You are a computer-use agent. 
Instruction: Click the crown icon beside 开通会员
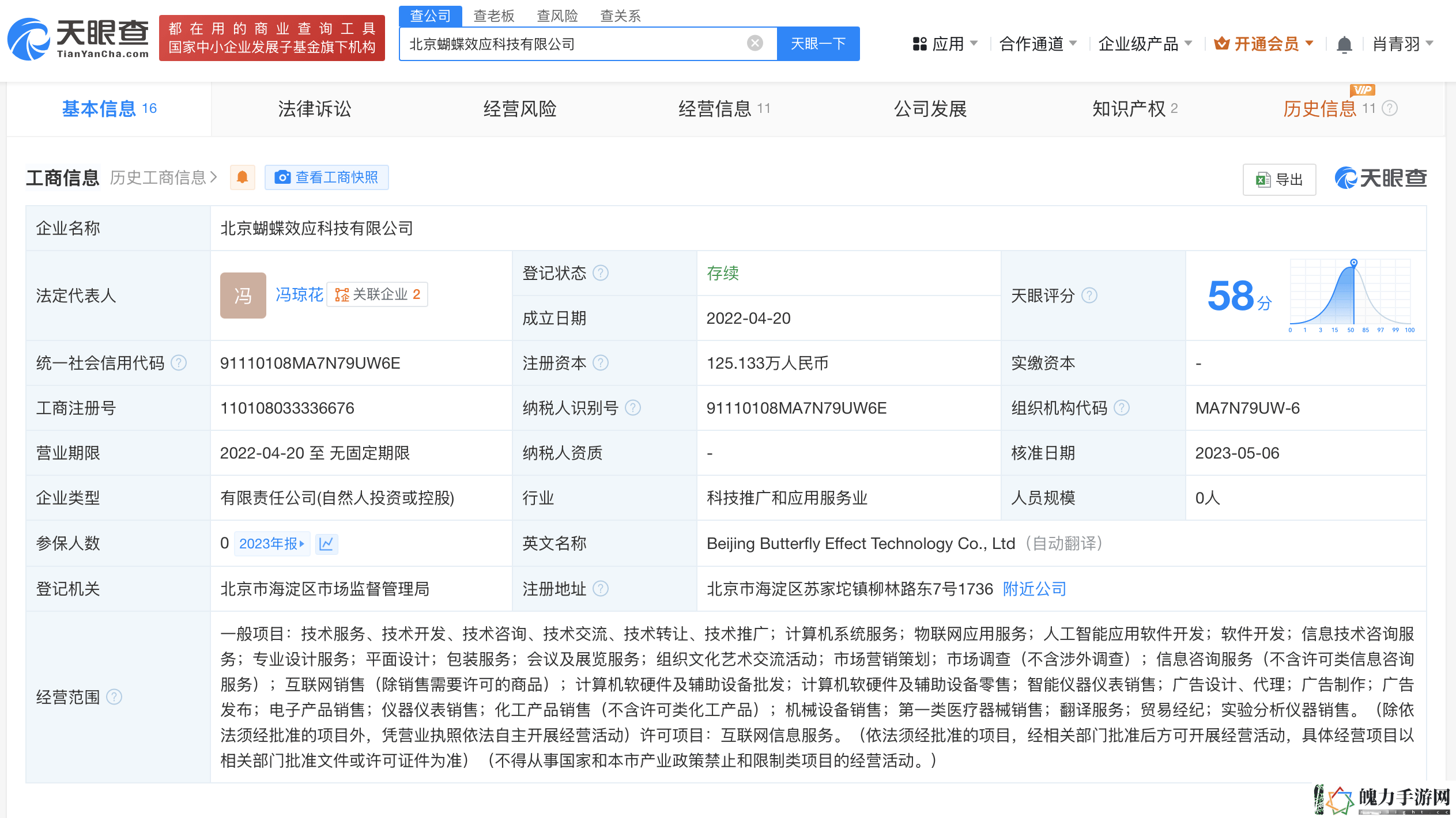click(x=1221, y=43)
